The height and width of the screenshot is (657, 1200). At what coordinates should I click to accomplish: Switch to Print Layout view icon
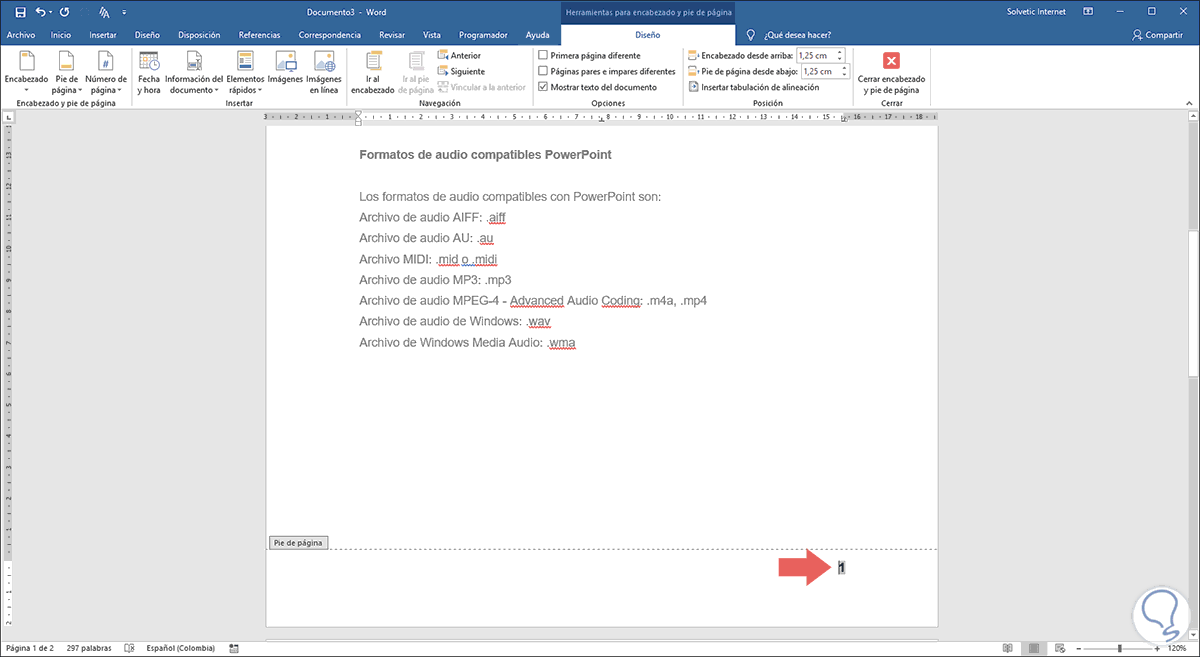coord(1035,648)
